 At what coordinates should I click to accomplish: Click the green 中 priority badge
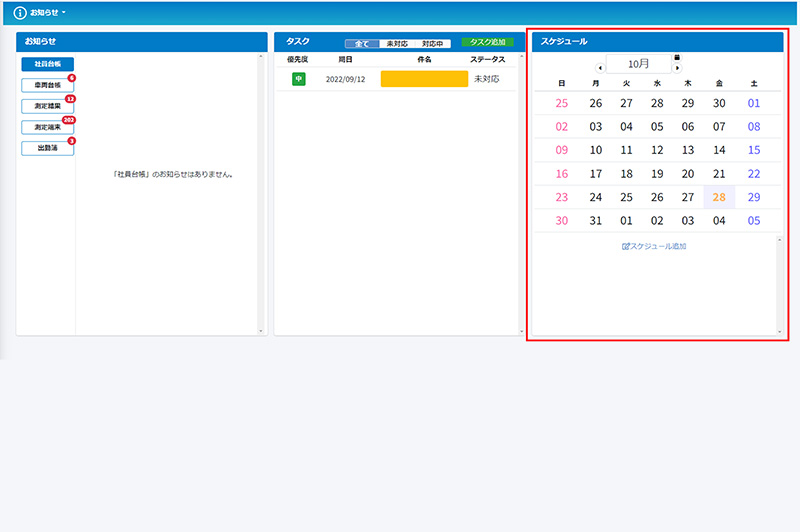(x=298, y=79)
